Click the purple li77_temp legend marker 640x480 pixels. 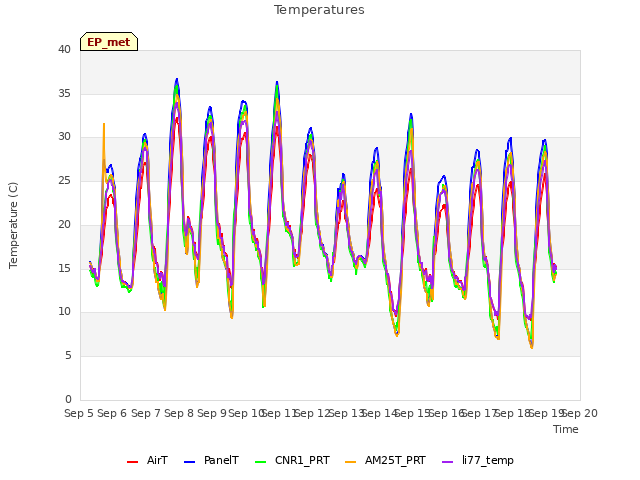448,462
